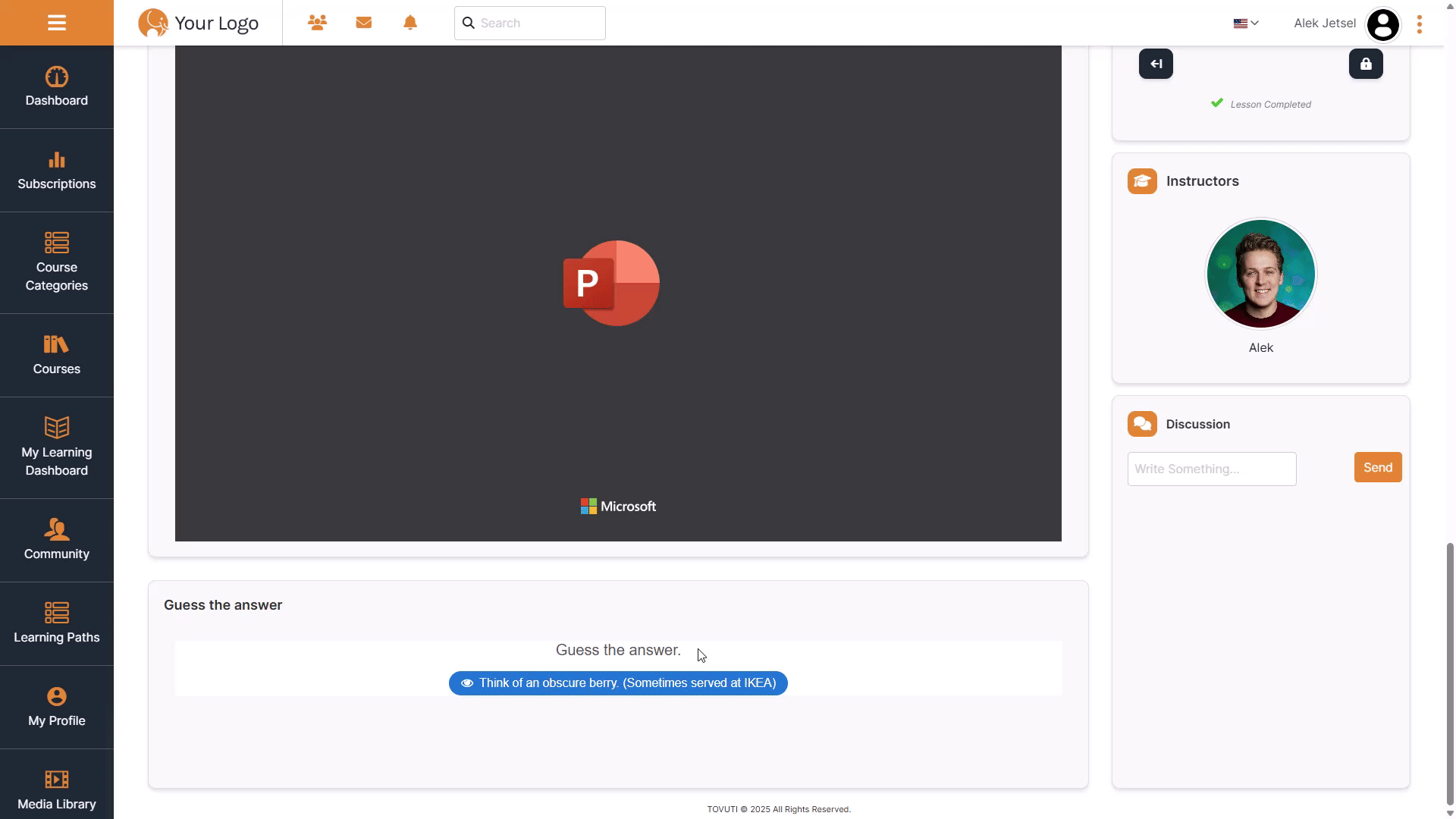Open the Alek Jetsel profile avatar

1382,24
